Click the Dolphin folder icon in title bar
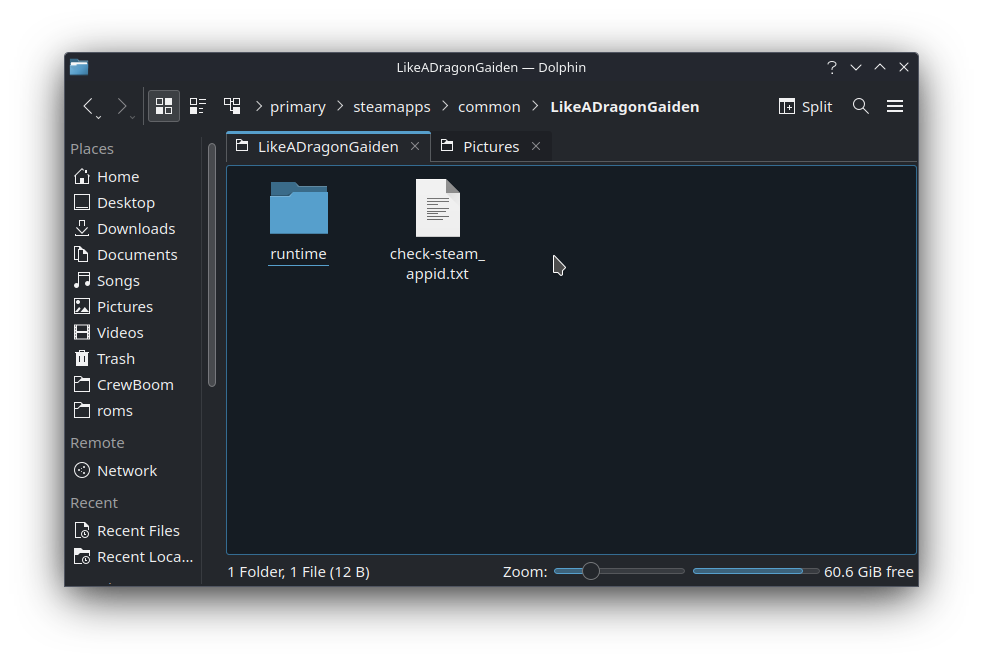This screenshot has width=983, height=663. click(79, 67)
